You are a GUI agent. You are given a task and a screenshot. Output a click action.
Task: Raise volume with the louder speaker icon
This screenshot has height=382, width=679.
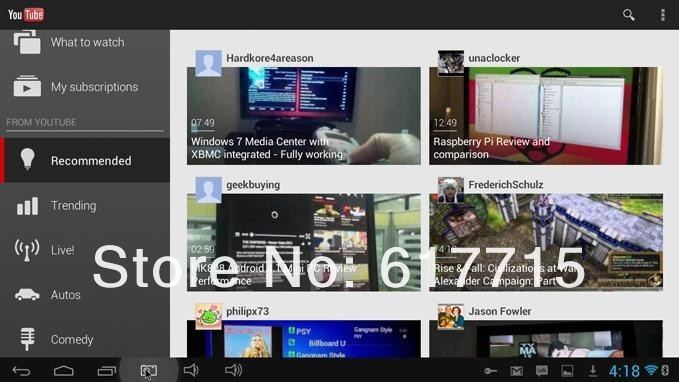click(233, 370)
